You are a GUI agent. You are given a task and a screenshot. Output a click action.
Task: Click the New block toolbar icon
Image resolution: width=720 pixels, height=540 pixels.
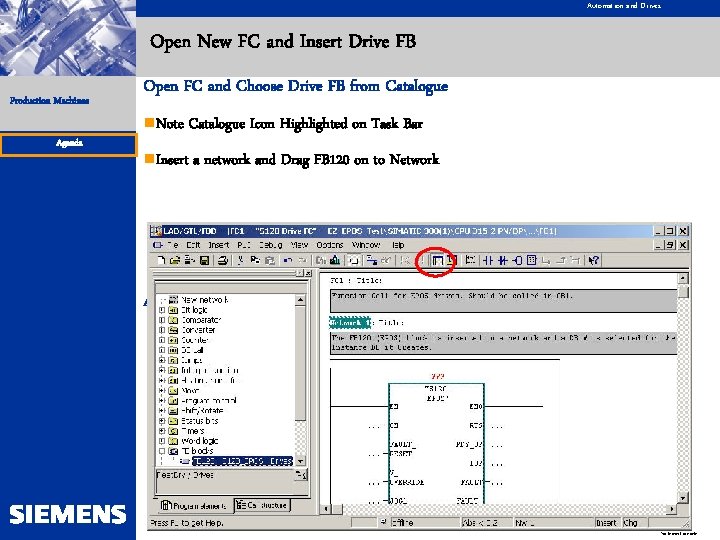160,260
